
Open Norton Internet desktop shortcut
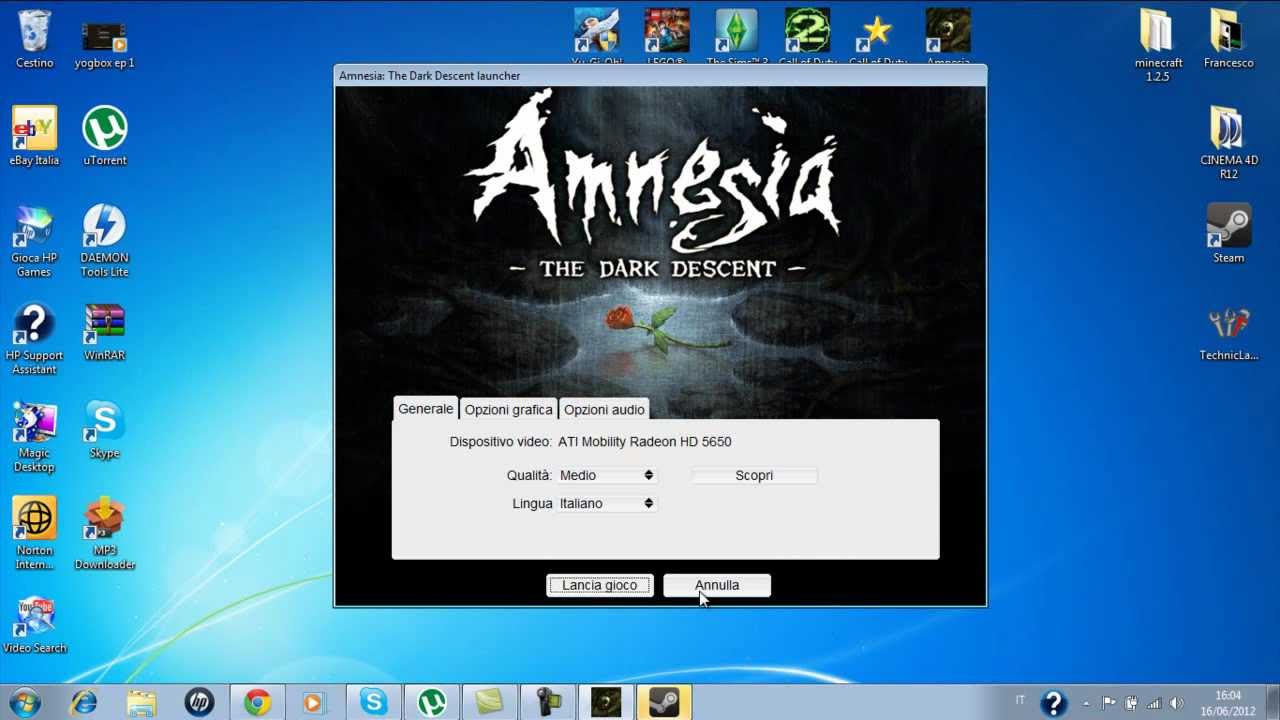[34, 535]
